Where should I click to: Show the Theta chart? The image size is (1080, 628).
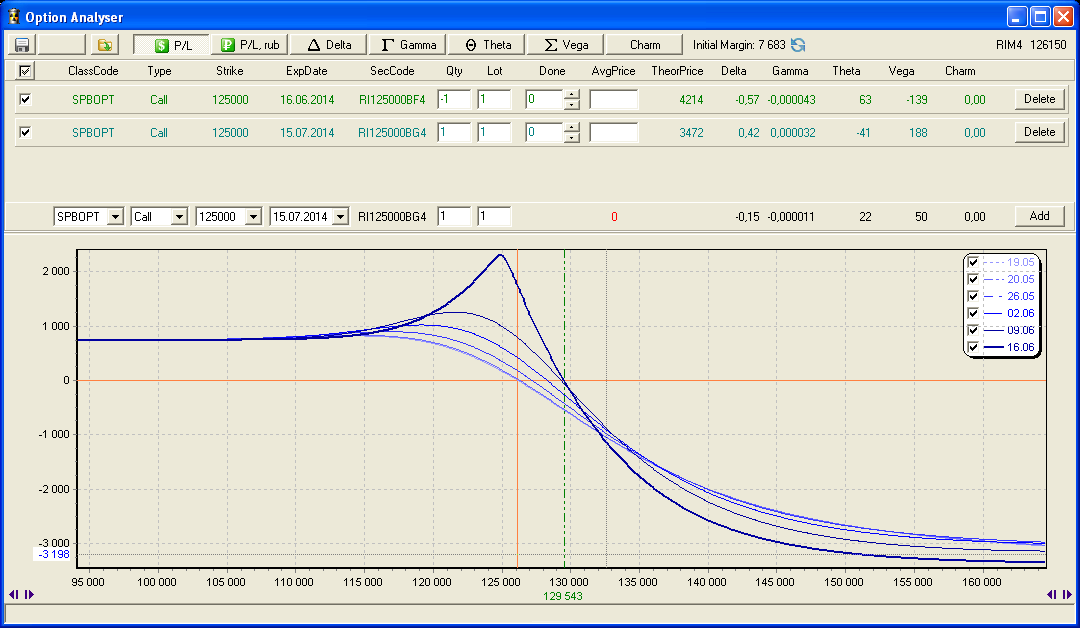[x=488, y=45]
